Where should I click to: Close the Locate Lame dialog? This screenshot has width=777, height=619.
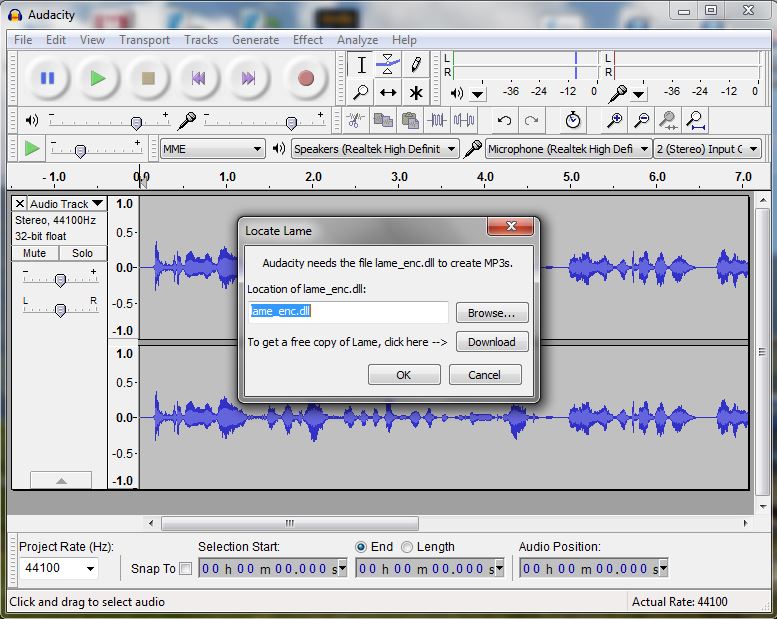pyautogui.click(x=511, y=226)
